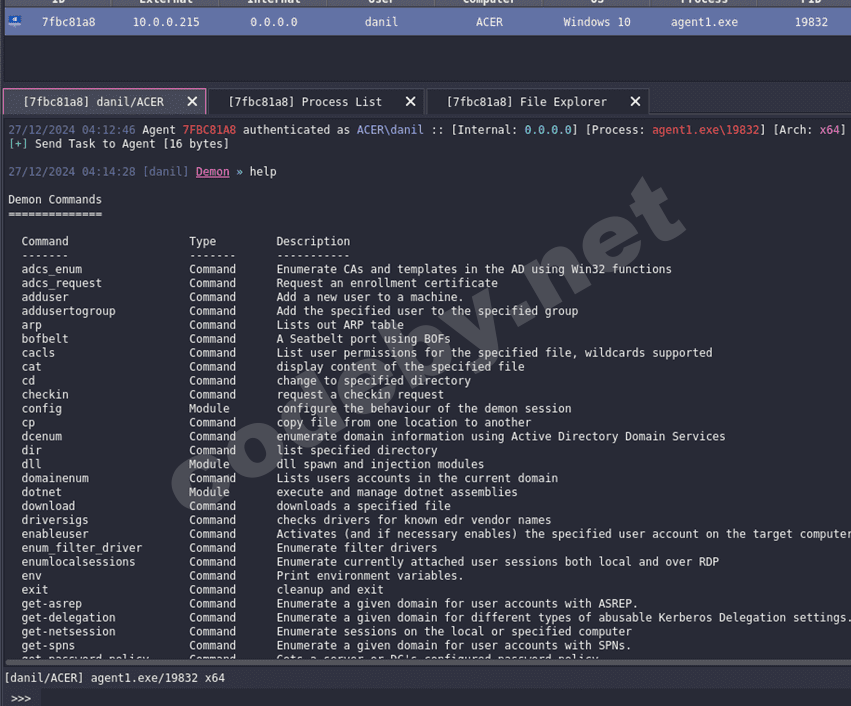Click timestamp '27/12/2024 04:12:46' in console
Screen dimensions: 851x706
point(72,130)
